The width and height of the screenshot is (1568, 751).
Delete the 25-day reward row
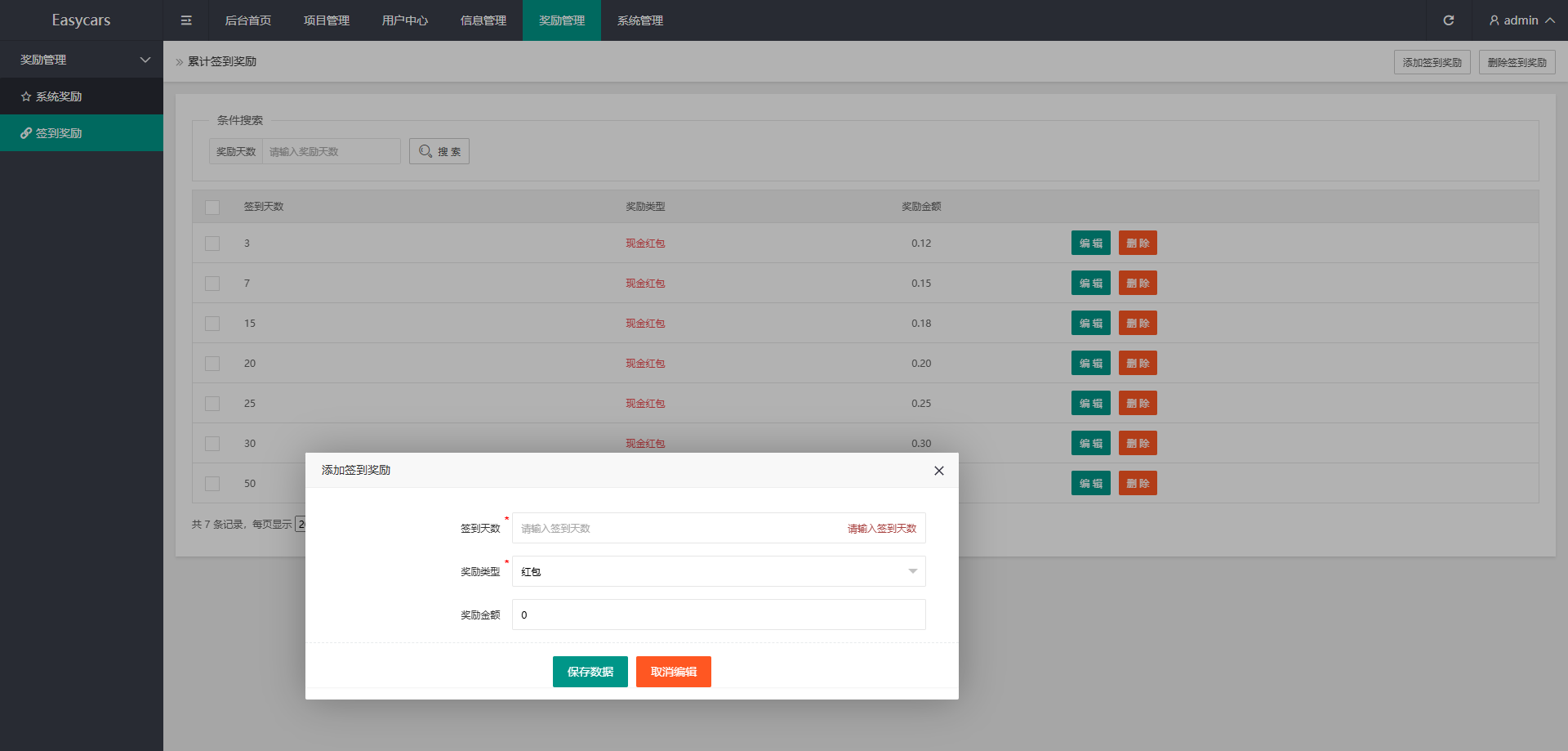coord(1138,404)
